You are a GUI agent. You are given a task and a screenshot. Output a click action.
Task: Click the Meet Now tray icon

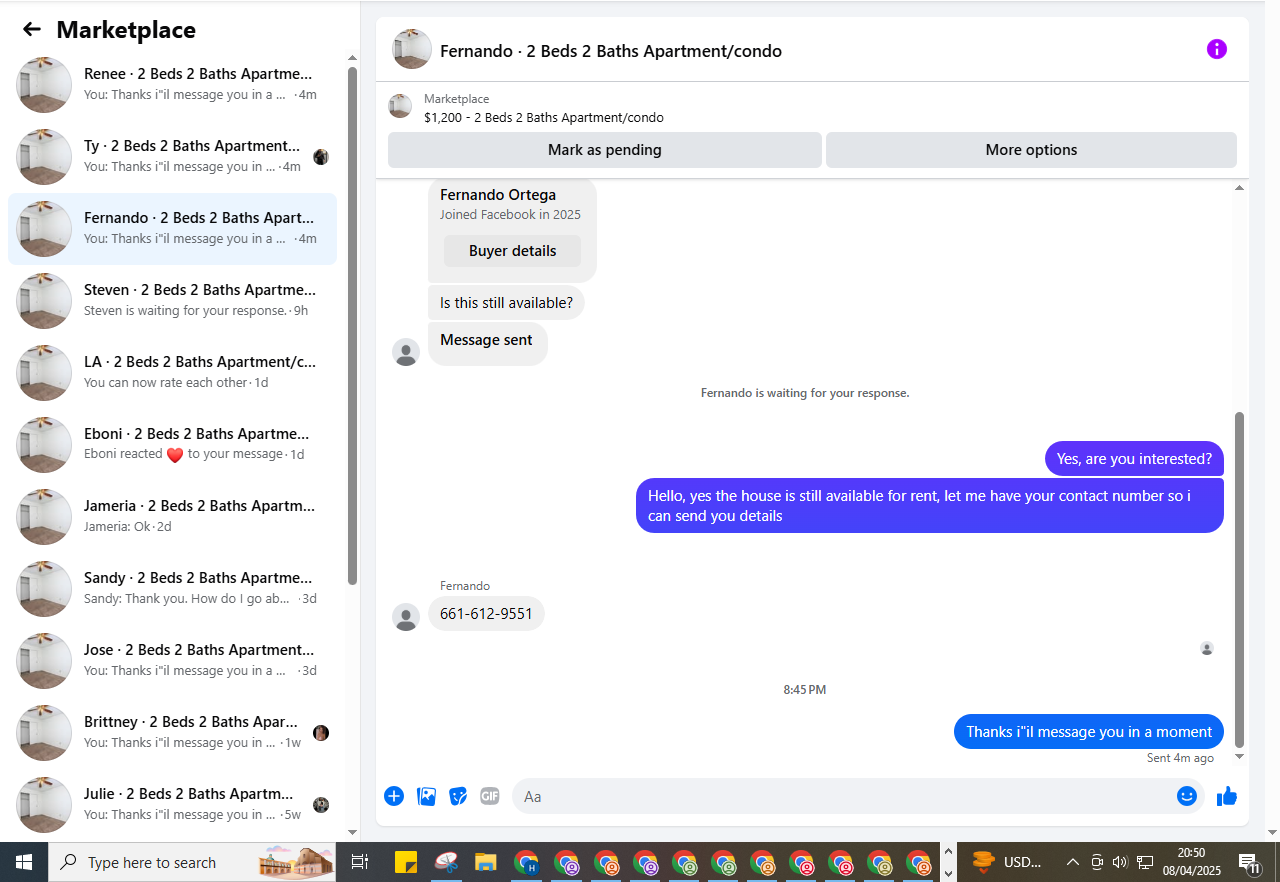point(1096,862)
